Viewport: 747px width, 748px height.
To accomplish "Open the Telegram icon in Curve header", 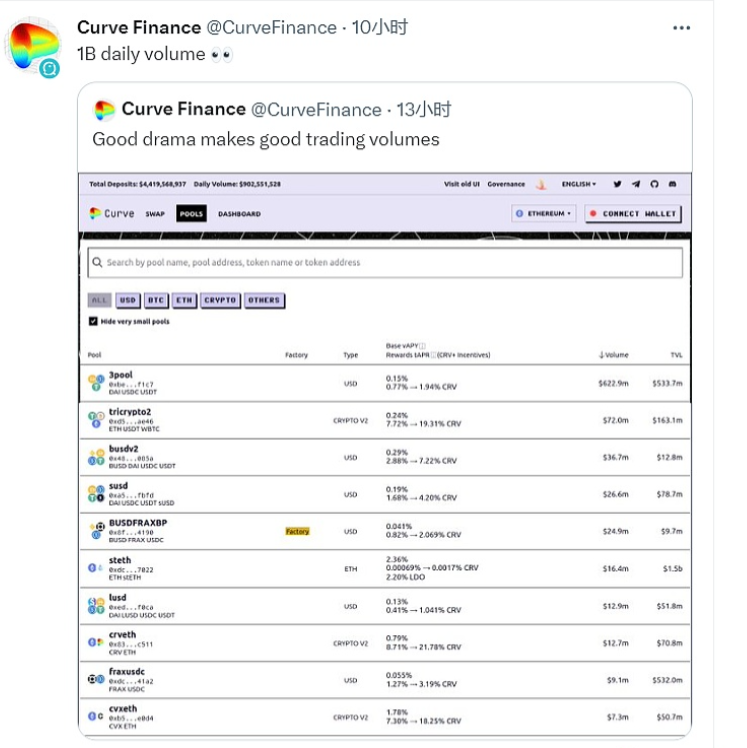I will 636,184.
